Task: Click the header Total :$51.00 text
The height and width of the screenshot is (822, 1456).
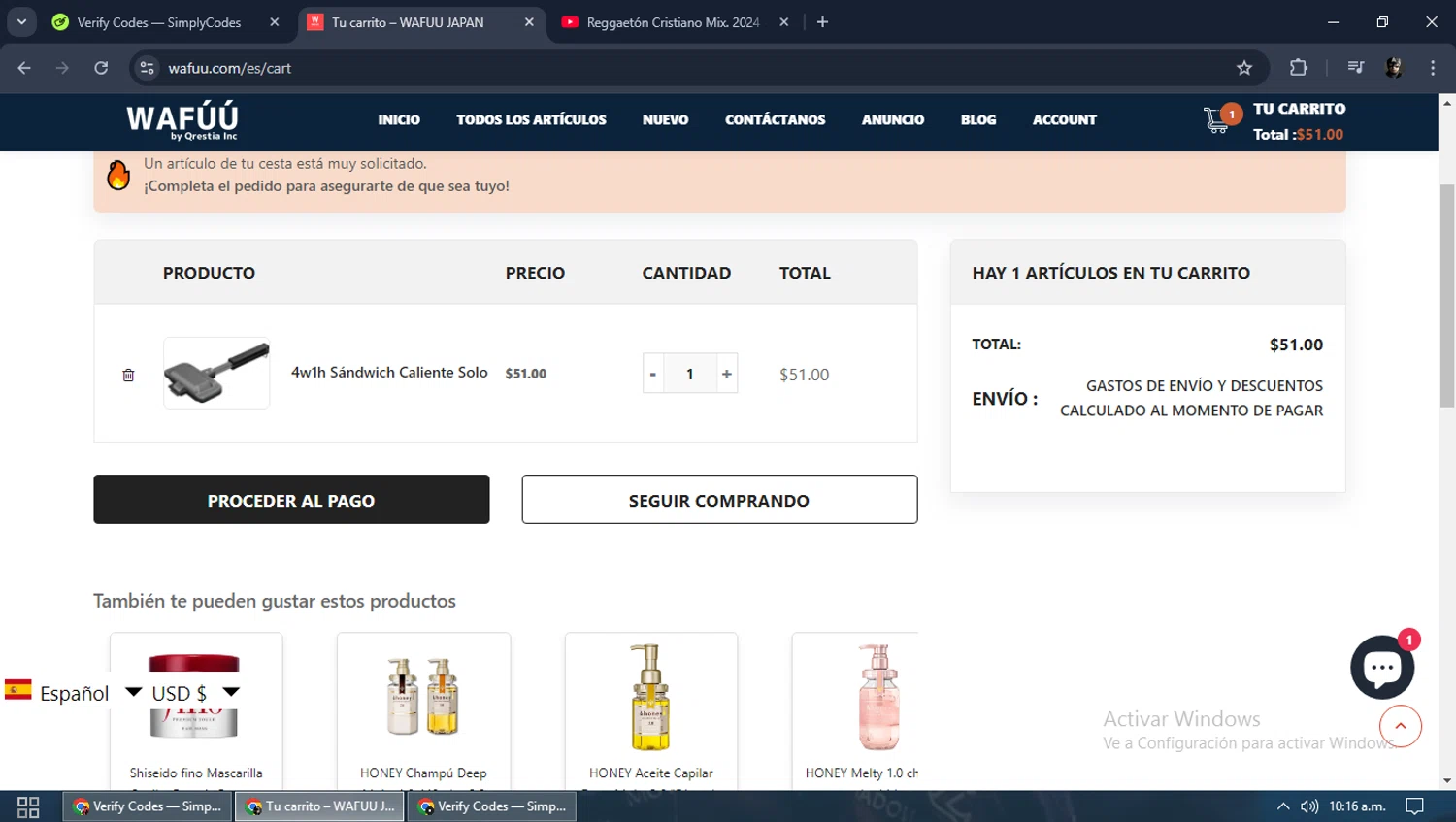Action: pos(1298,135)
